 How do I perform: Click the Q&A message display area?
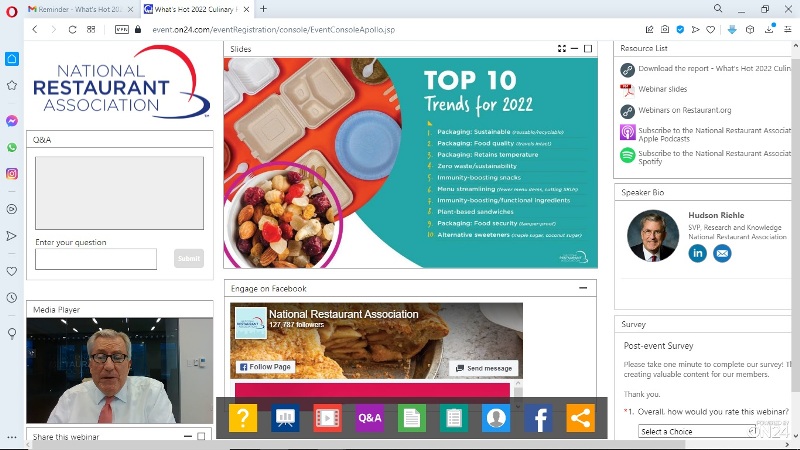pyautogui.click(x=119, y=193)
